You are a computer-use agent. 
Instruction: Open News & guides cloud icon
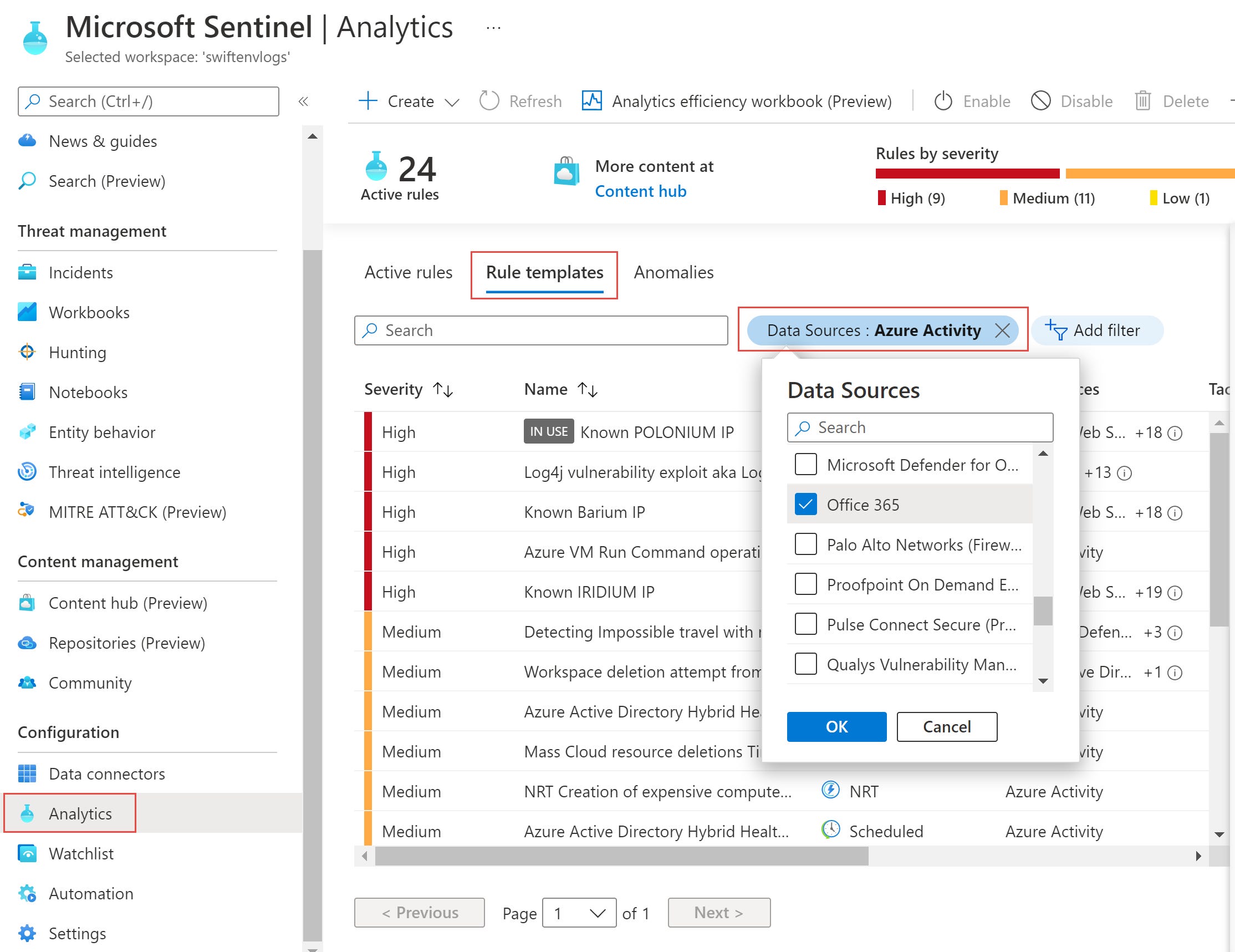pos(27,141)
